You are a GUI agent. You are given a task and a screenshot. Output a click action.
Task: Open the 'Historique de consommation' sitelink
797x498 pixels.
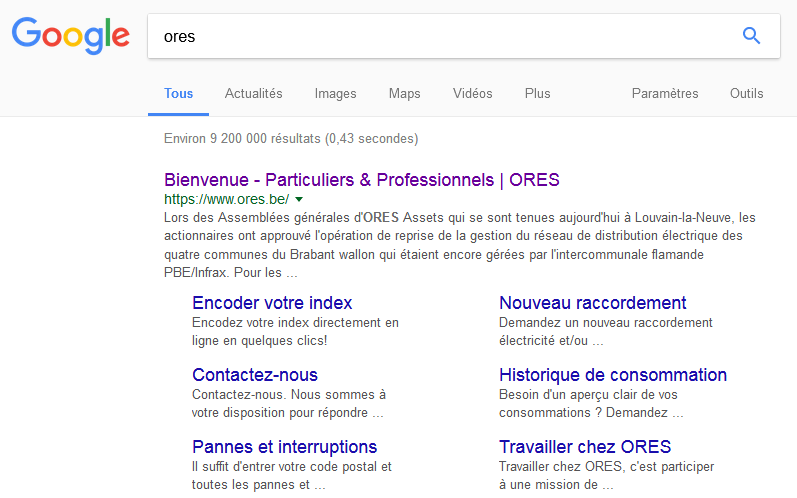pyautogui.click(x=613, y=375)
